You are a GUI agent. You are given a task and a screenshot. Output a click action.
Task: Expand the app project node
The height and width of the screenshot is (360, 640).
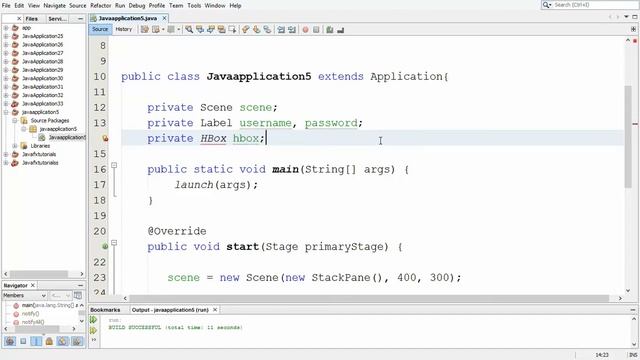tap(6, 28)
